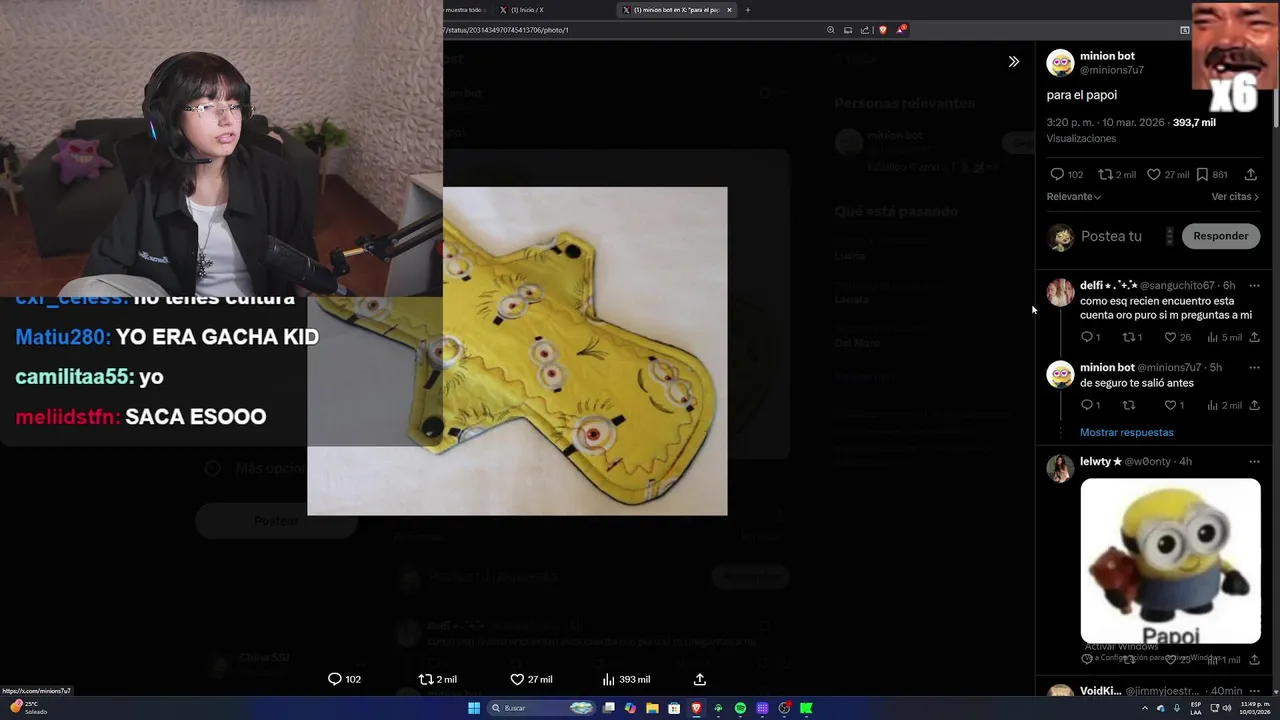
Task: Open Brave browser taskbar icon
Action: (x=696, y=708)
